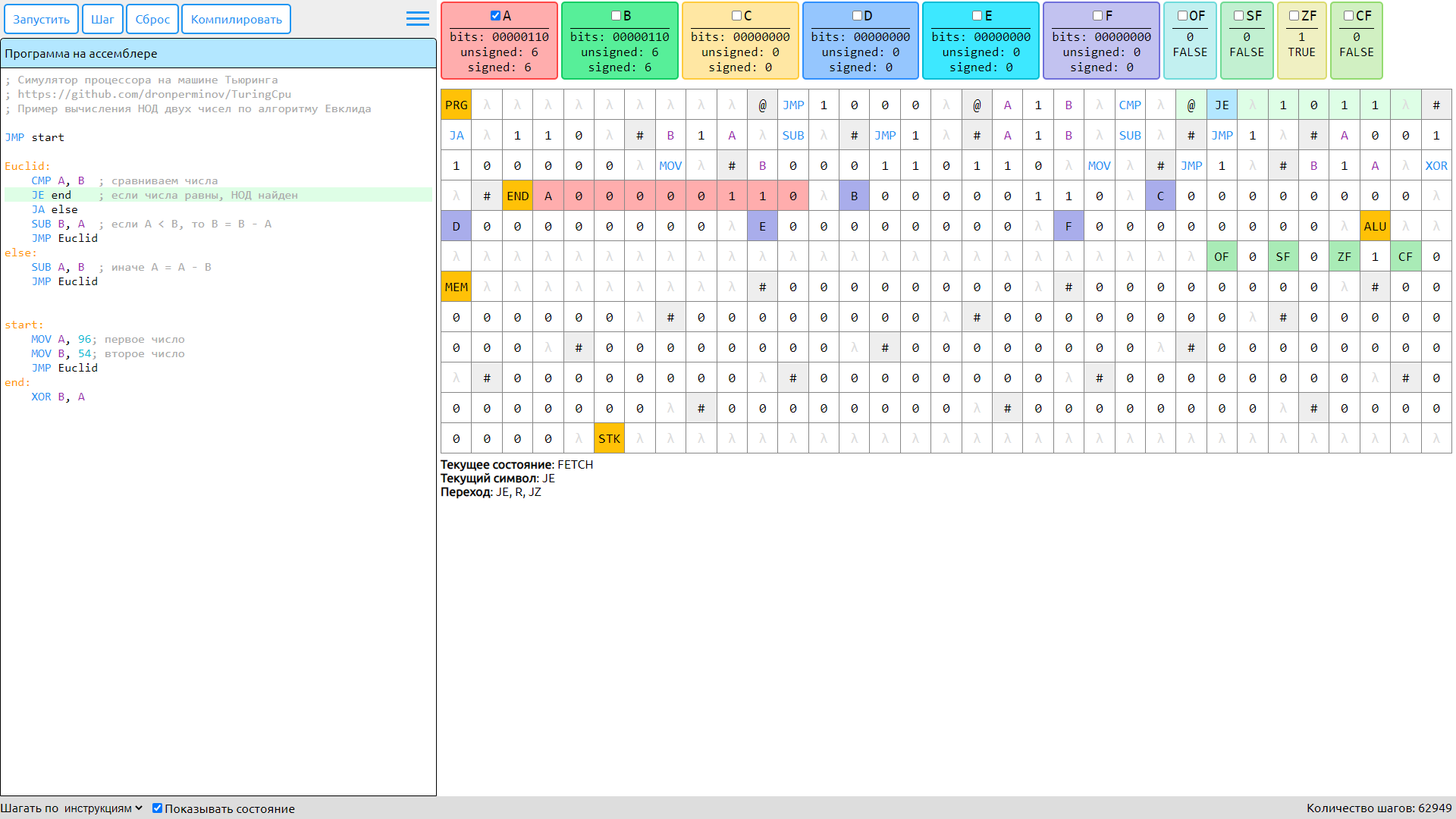
Task: Click the JE end code line
Action: 52,196
